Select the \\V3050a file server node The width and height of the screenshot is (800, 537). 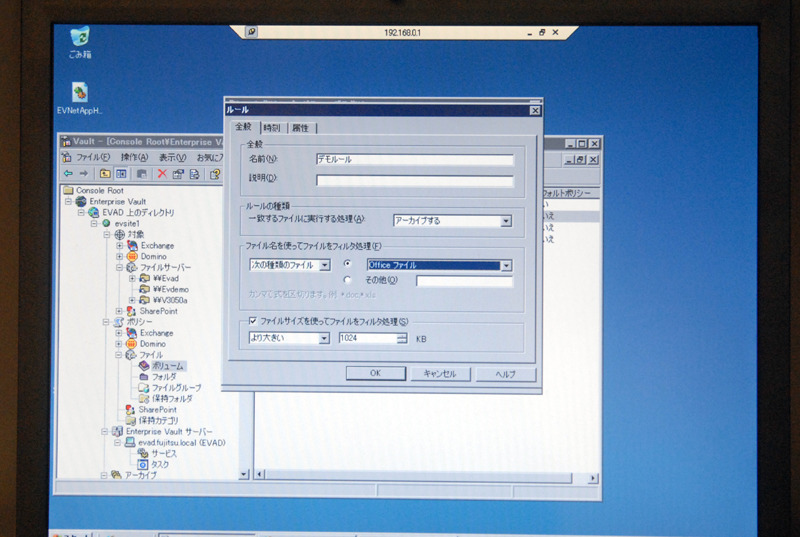163,300
